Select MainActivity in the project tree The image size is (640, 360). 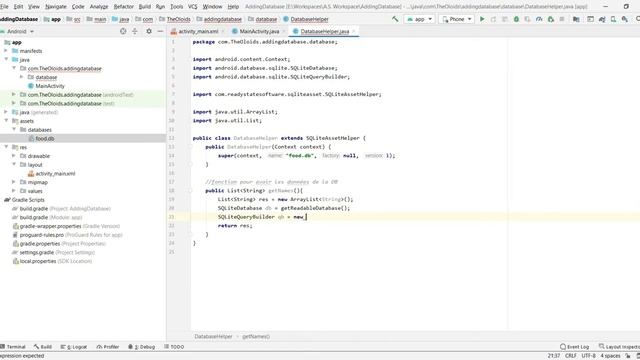(50, 86)
